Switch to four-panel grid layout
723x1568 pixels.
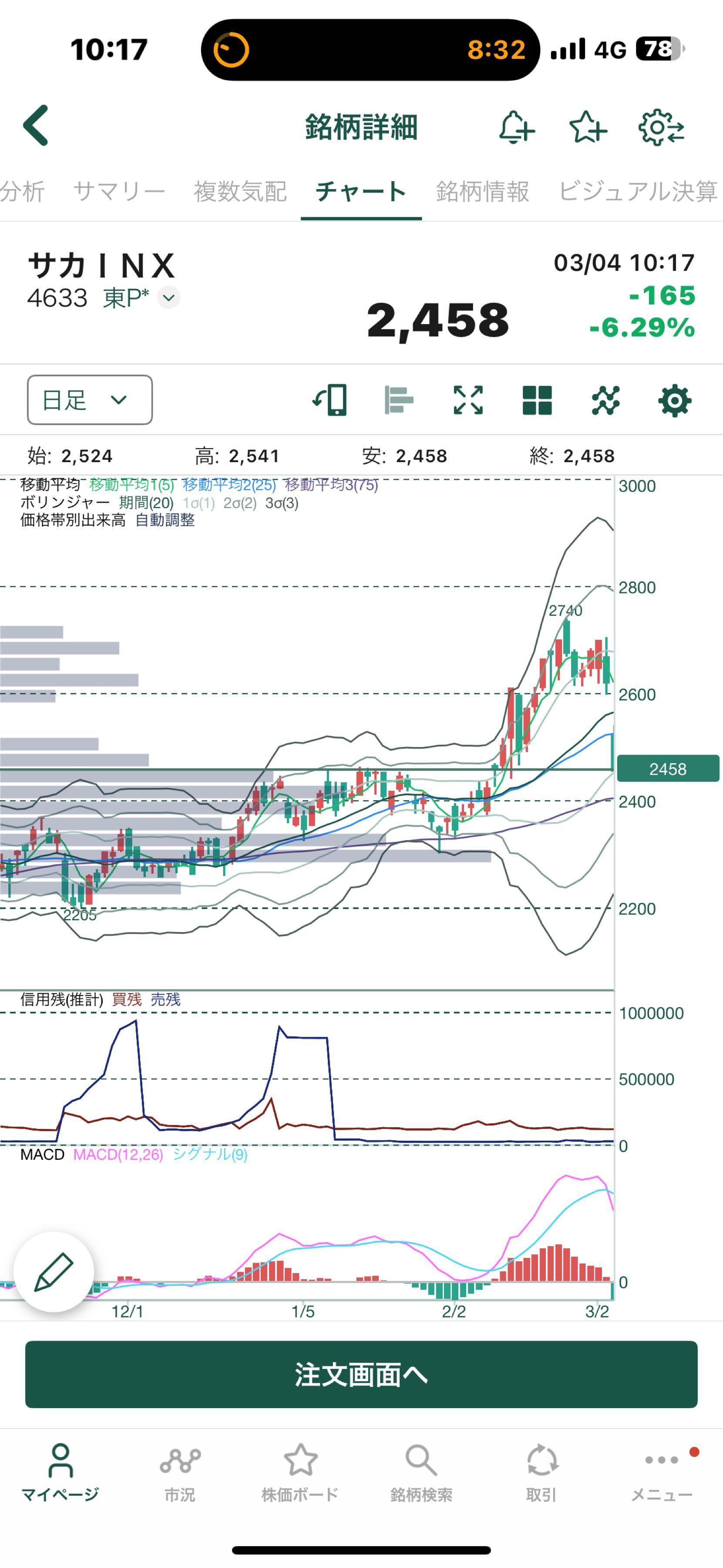point(537,400)
